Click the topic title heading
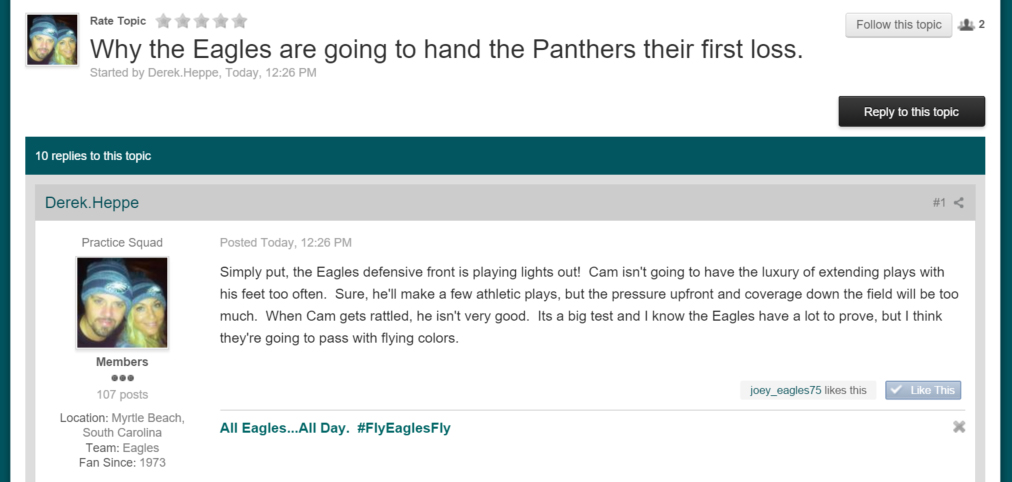 coord(446,49)
